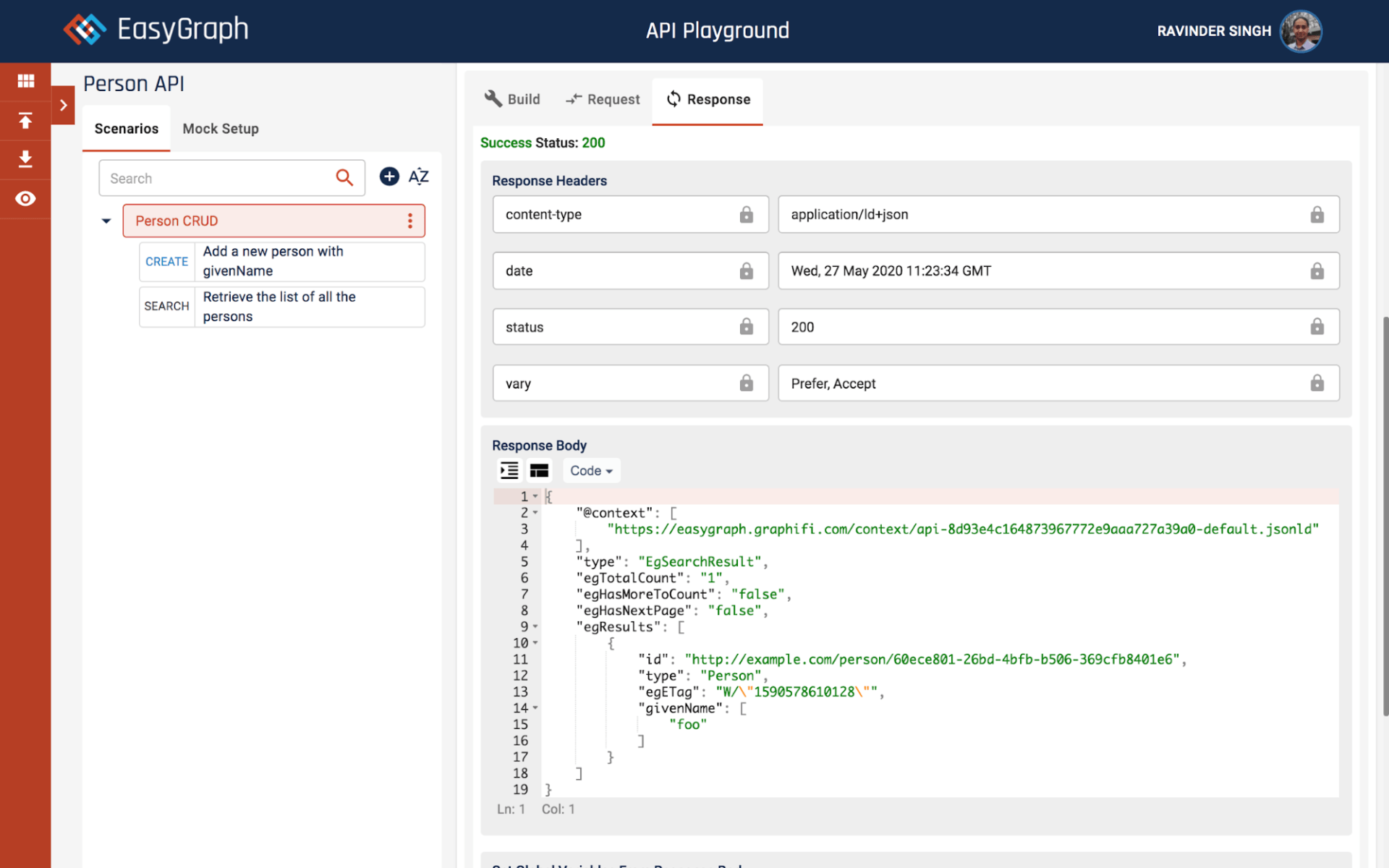
Task: Switch to the Request tab
Action: coord(603,100)
